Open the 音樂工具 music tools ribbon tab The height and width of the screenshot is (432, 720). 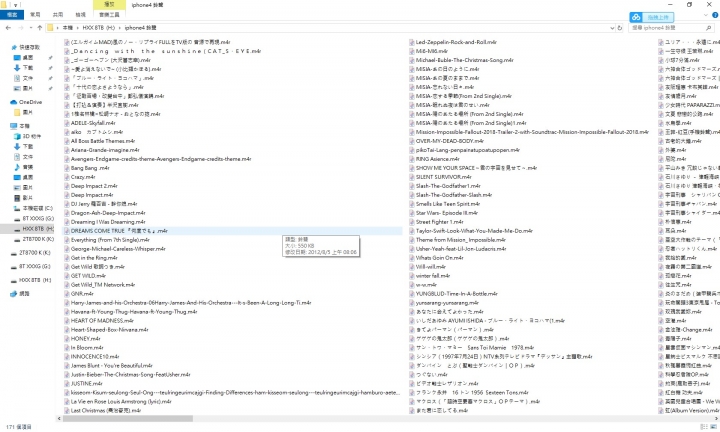[109, 15]
